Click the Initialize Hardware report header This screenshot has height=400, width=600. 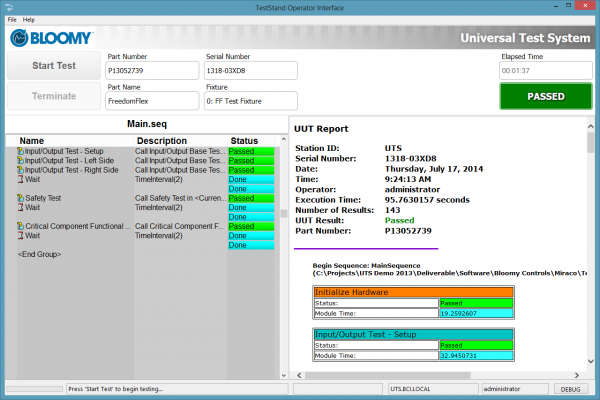tap(413, 292)
